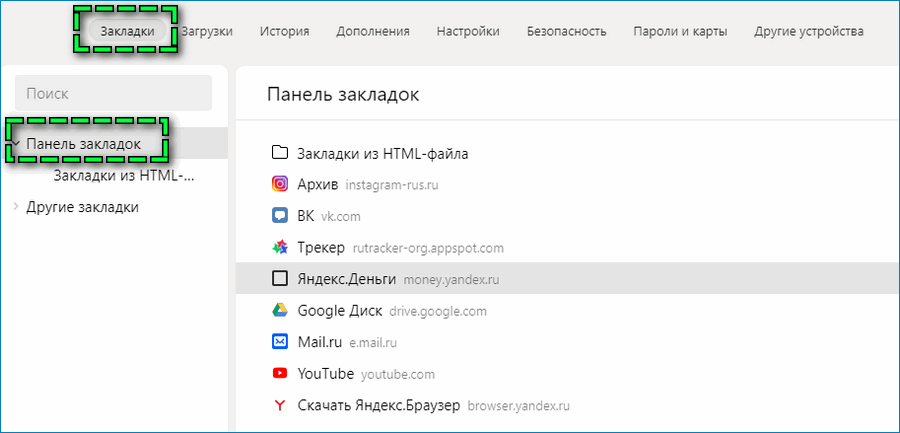Open the Закладки из HTML-файла folder
This screenshot has height=433, width=900.
point(383,154)
